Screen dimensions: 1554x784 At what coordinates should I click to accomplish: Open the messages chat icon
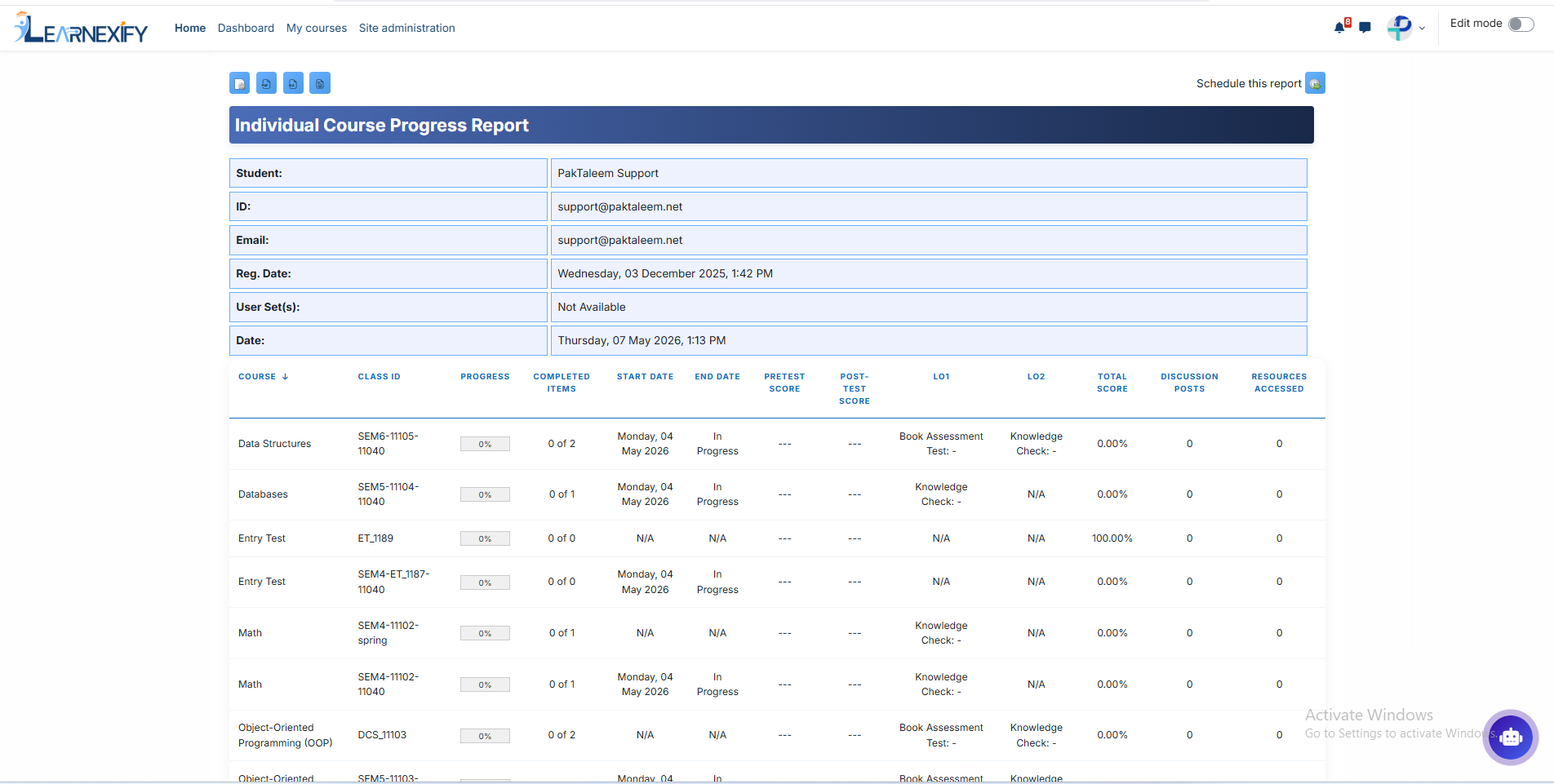coord(1365,28)
